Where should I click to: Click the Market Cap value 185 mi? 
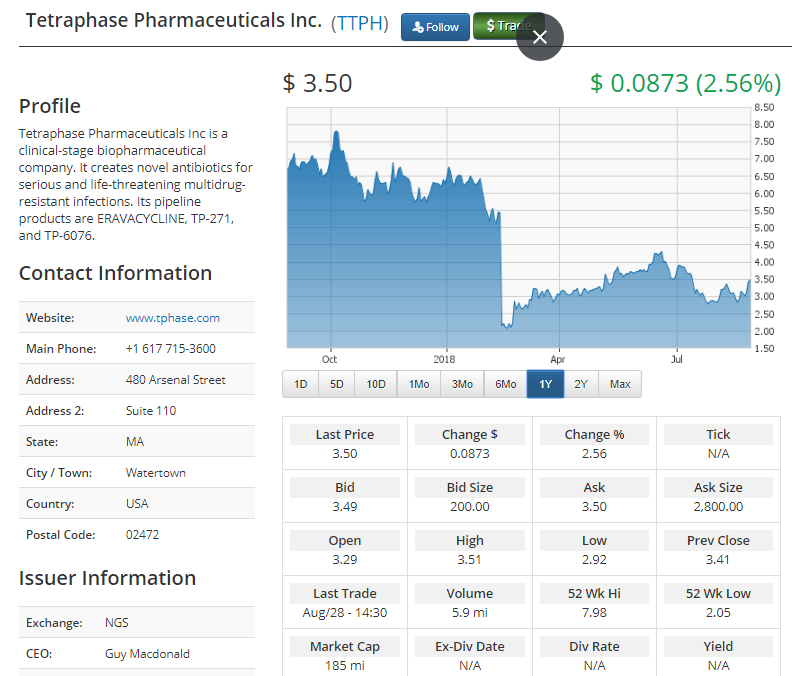[x=344, y=666]
